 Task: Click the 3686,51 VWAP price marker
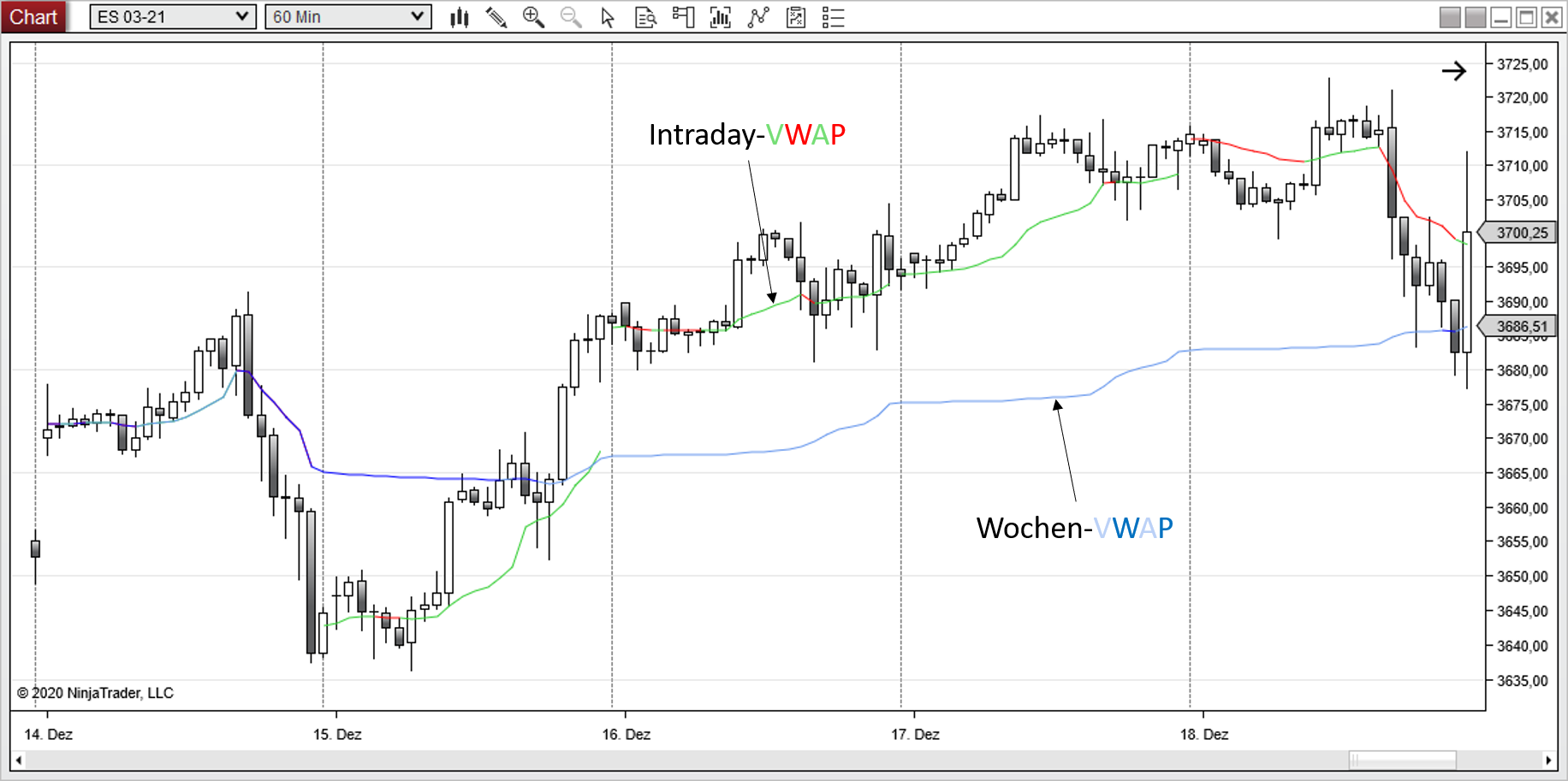1518,327
